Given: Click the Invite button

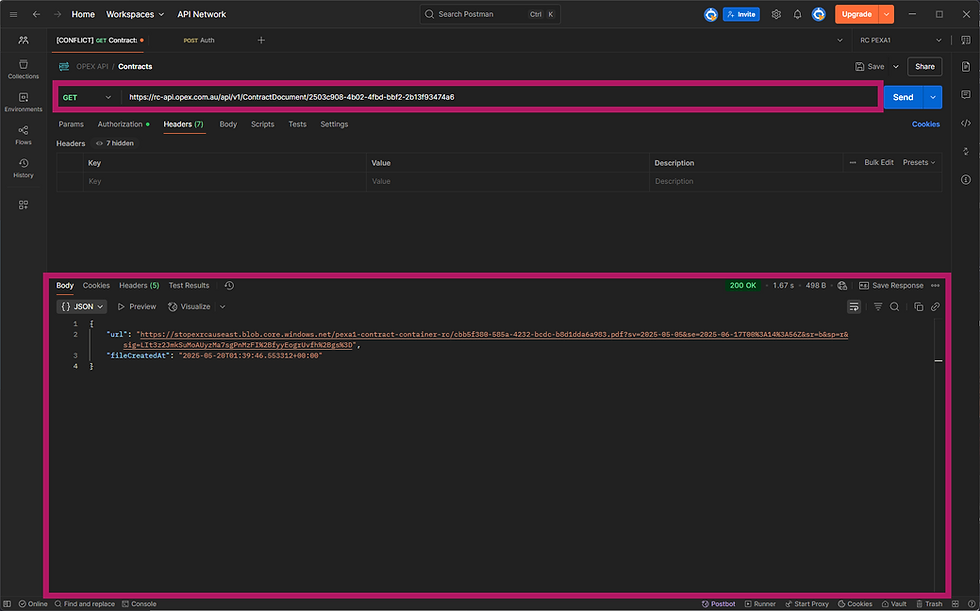Looking at the screenshot, I should [741, 14].
